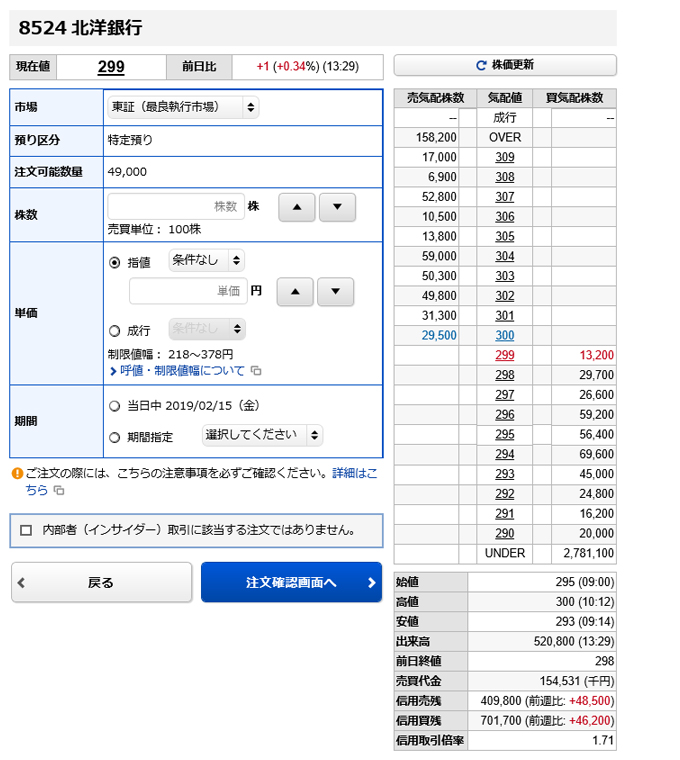The width and height of the screenshot is (680, 760).
Task: Open 指値 条件なし dropdown
Action: (206, 260)
